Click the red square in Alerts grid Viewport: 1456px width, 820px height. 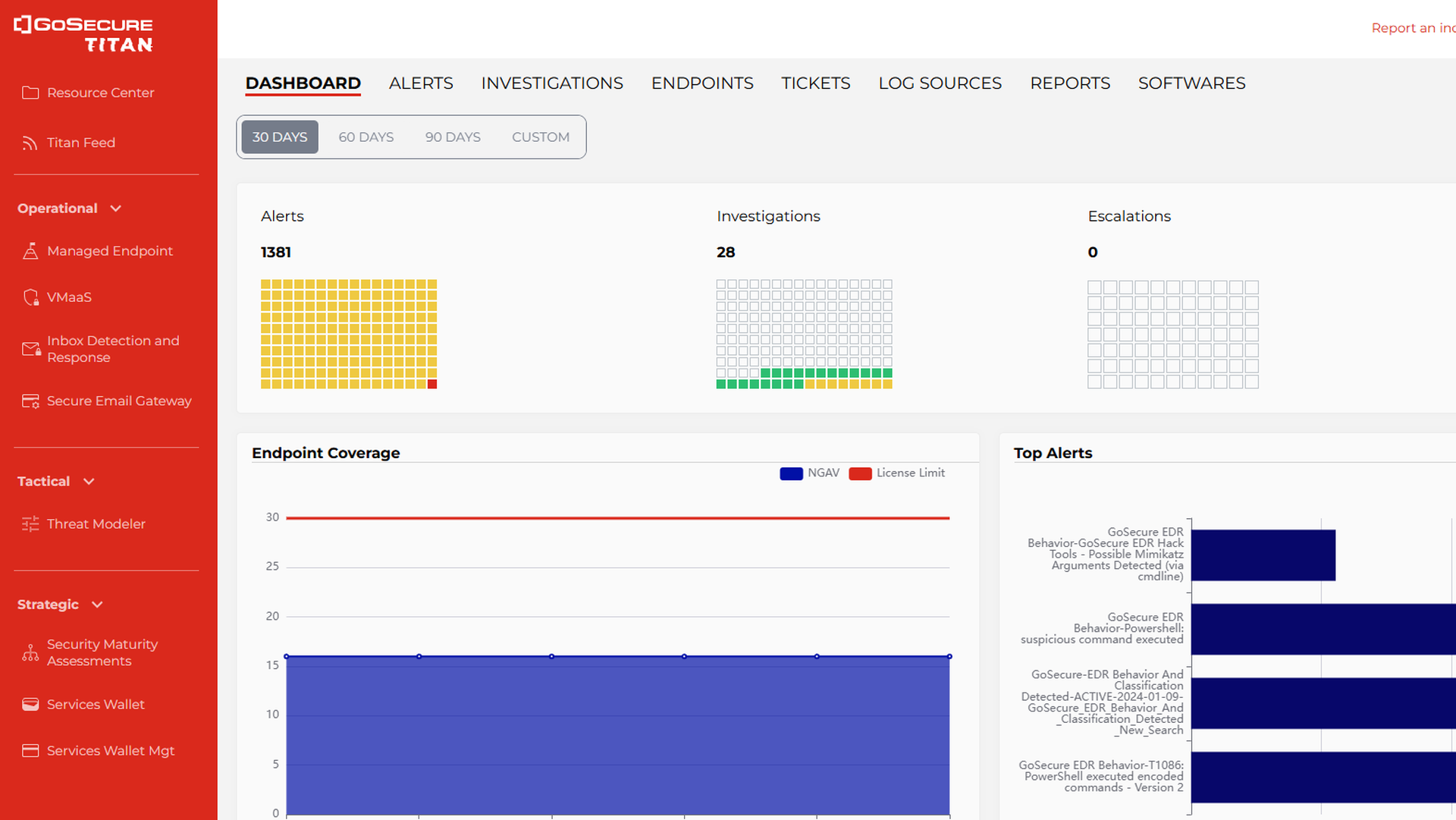432,385
